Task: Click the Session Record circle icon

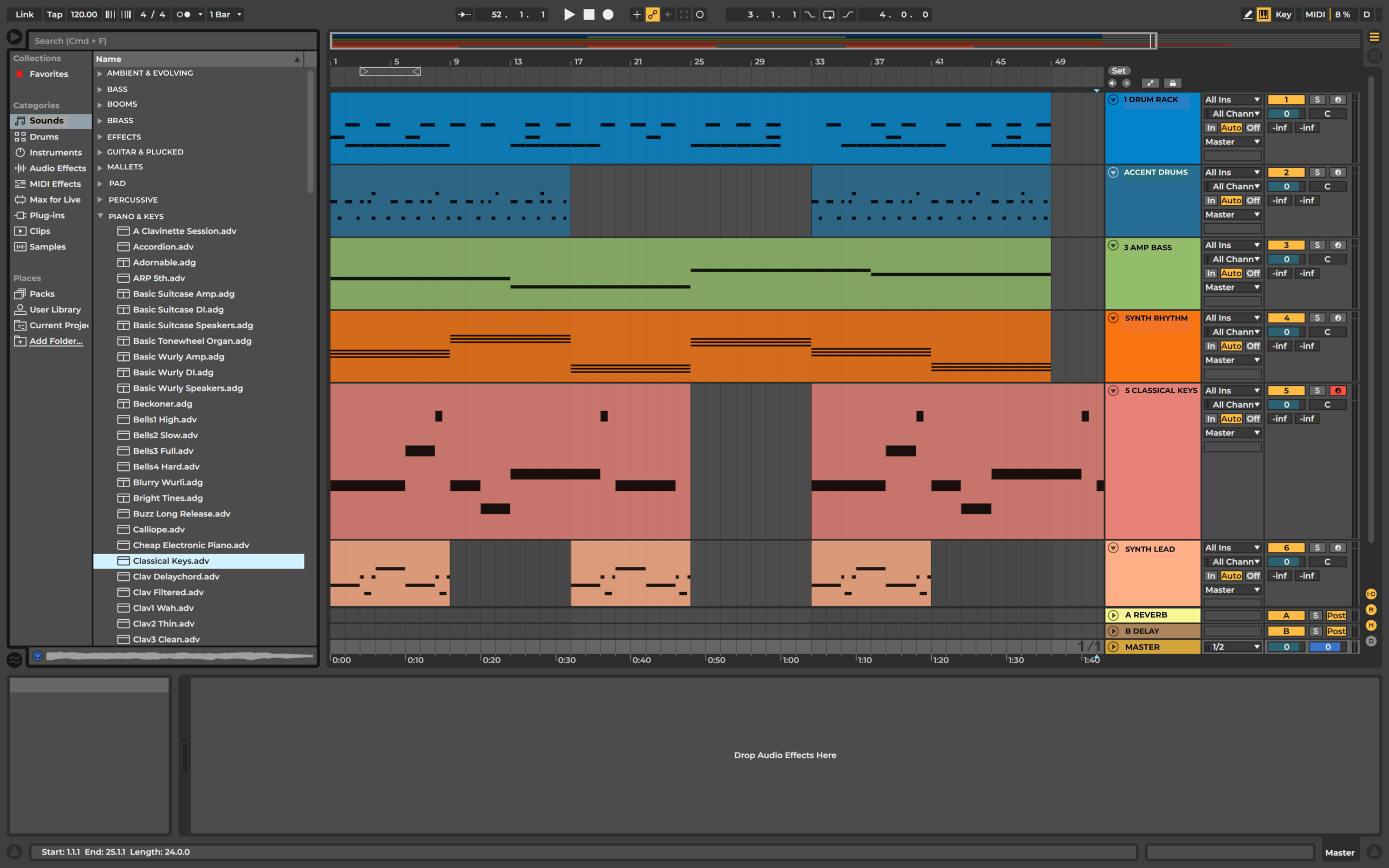Action: tap(700, 14)
